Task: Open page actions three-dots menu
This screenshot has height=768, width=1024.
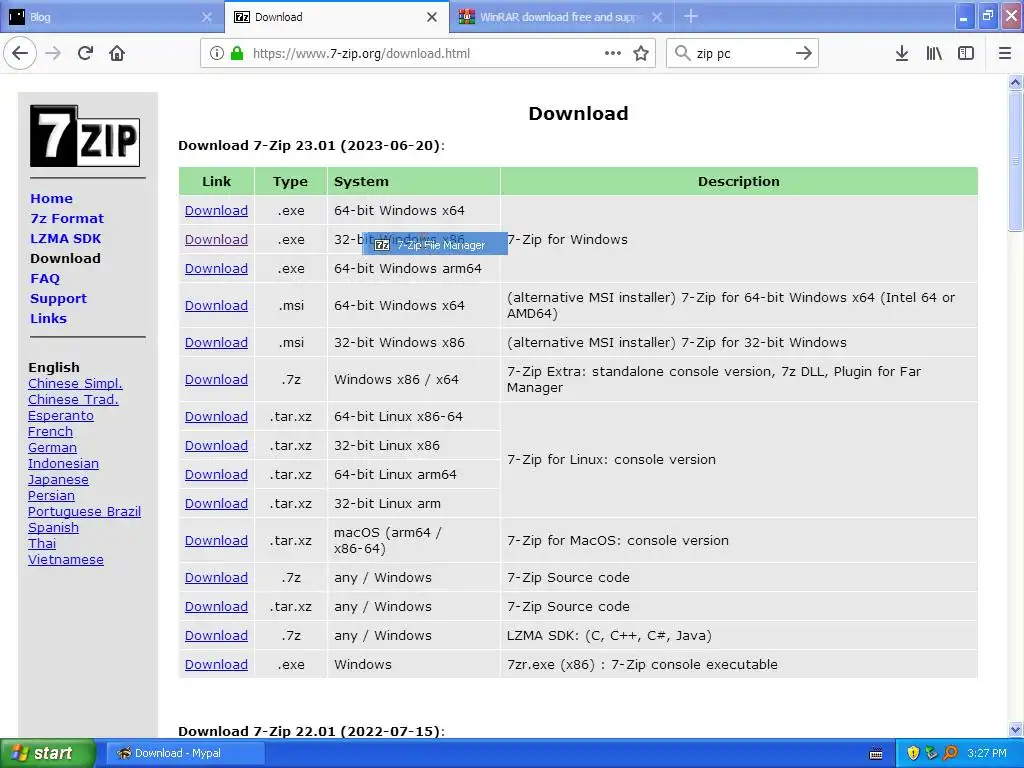Action: (x=613, y=54)
